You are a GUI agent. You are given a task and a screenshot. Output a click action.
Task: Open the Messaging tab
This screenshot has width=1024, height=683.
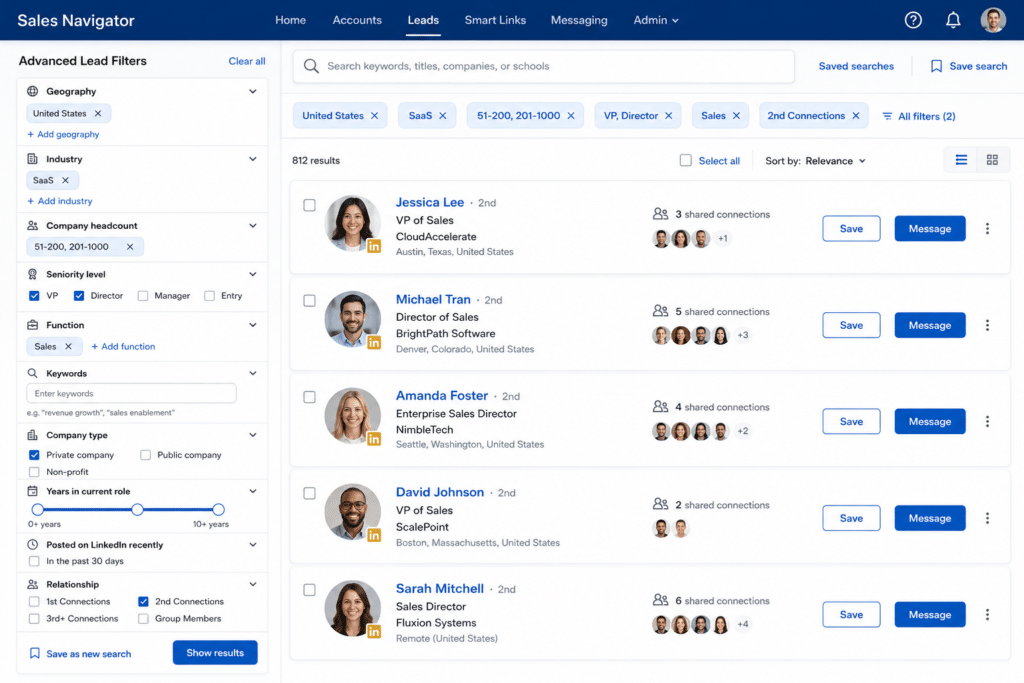[579, 20]
